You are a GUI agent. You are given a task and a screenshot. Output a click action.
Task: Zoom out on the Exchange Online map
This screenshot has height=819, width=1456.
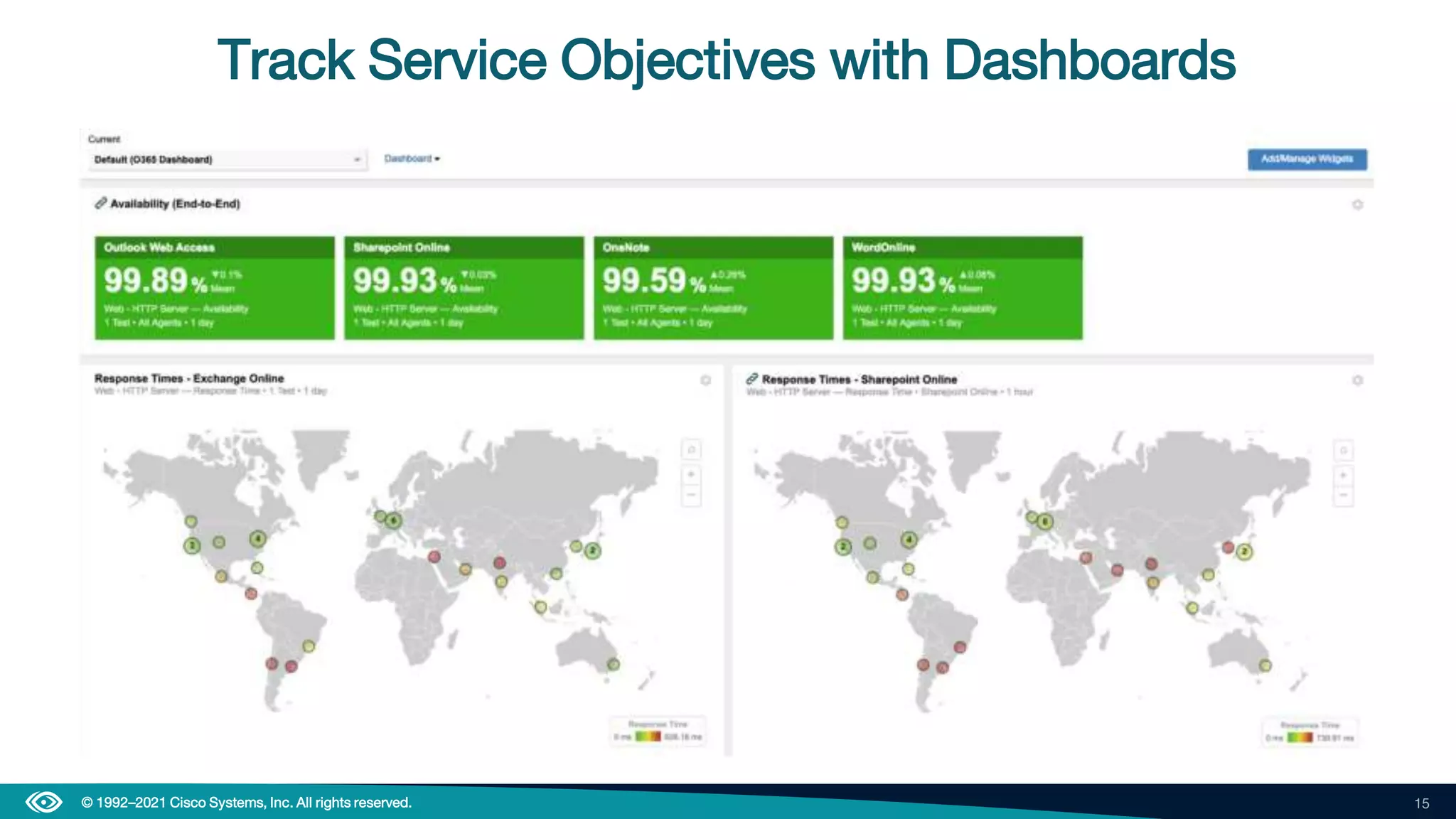691,495
